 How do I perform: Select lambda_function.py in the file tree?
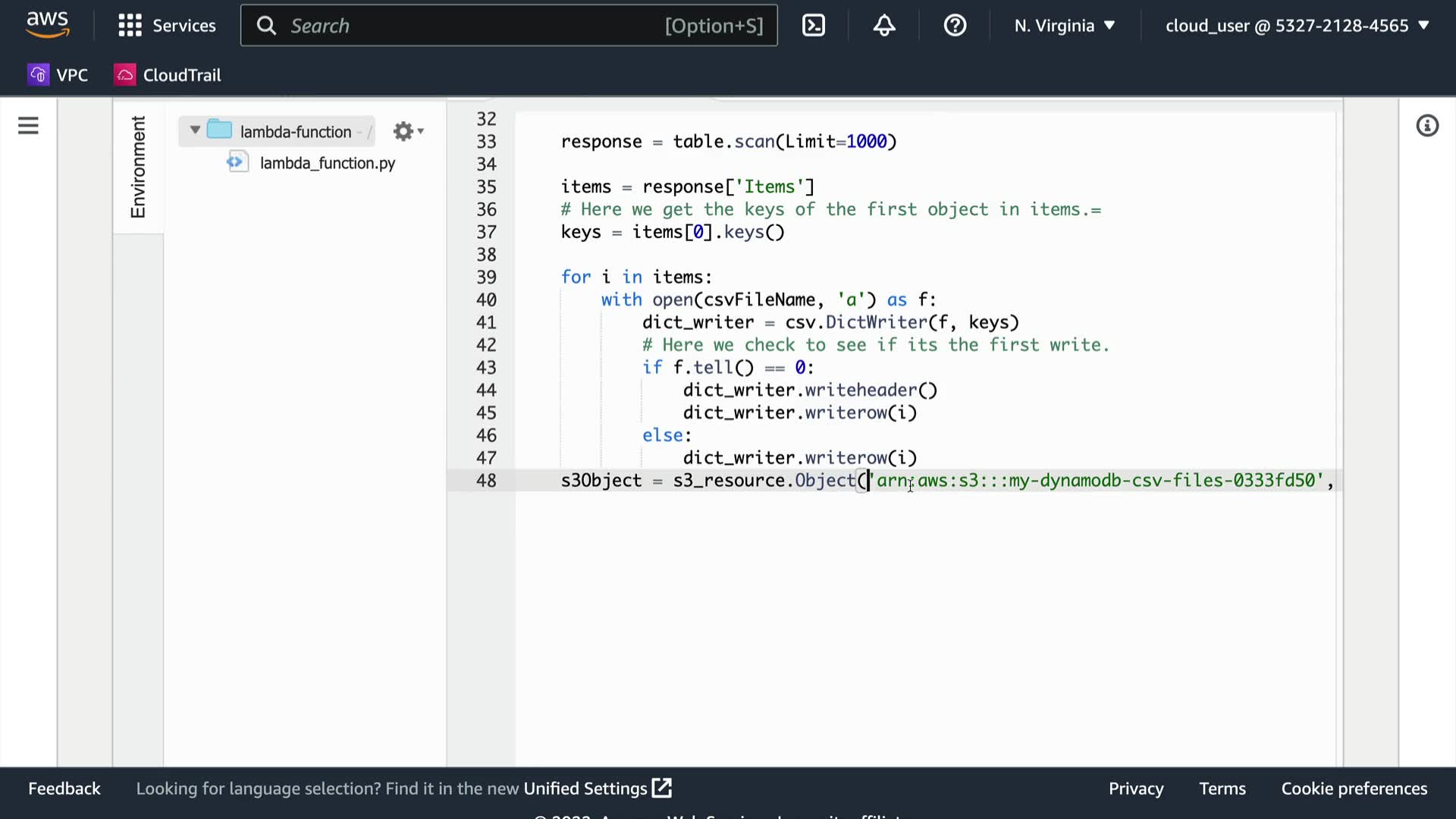(x=327, y=163)
